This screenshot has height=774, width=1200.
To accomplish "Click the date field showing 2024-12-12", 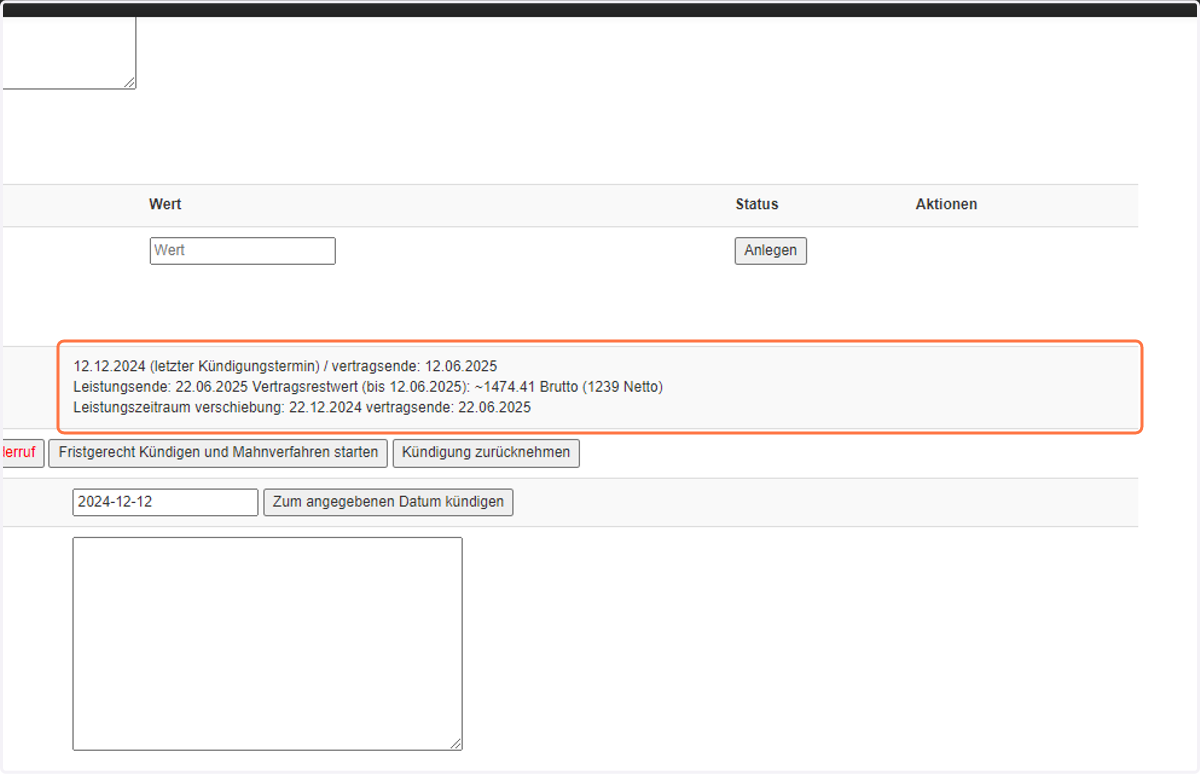I will click(x=165, y=502).
